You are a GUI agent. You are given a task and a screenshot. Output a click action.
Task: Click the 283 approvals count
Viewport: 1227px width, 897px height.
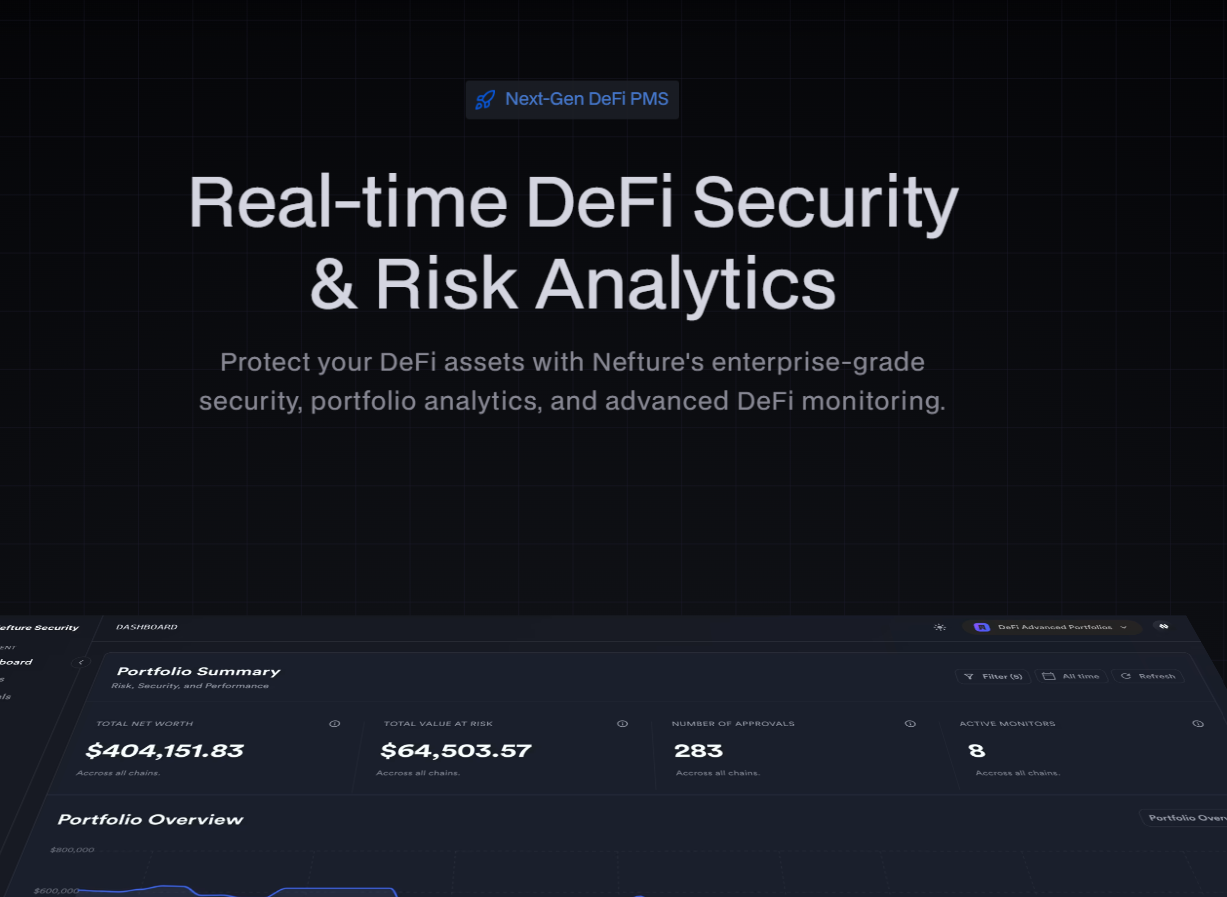[x=698, y=750]
